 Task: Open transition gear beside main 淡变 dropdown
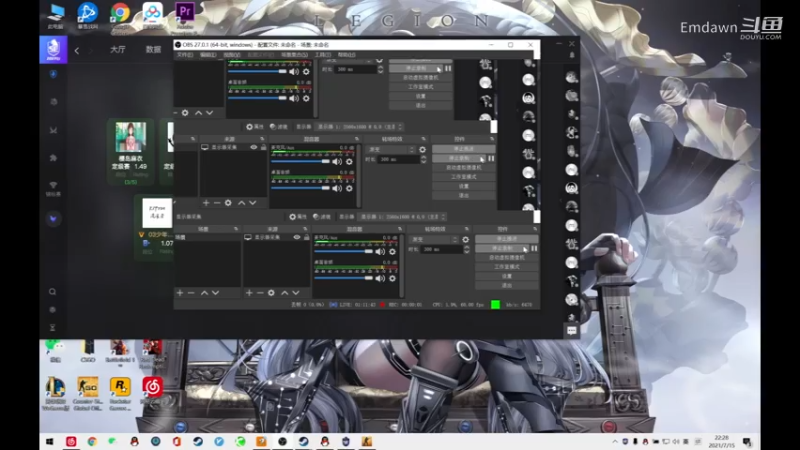point(465,239)
